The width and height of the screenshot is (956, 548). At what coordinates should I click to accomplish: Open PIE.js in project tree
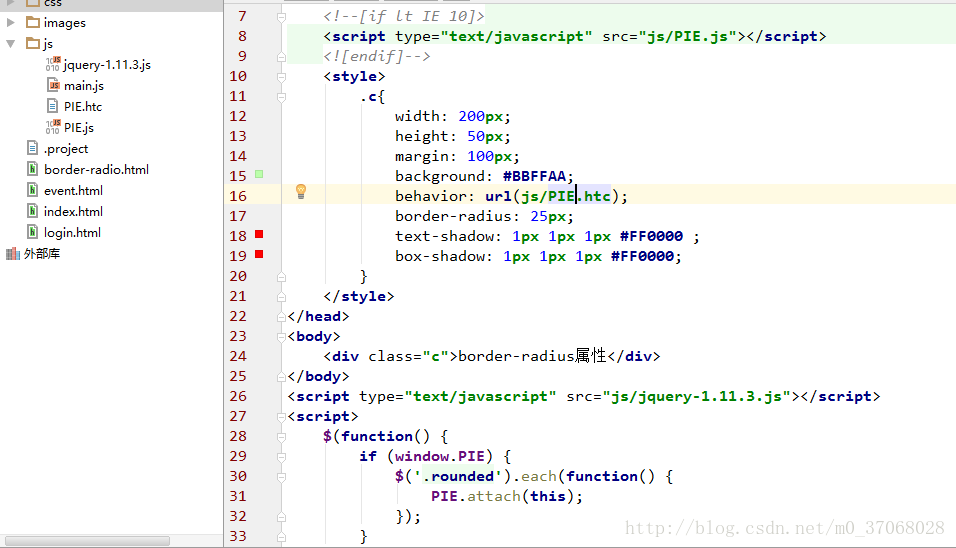pyautogui.click(x=79, y=127)
